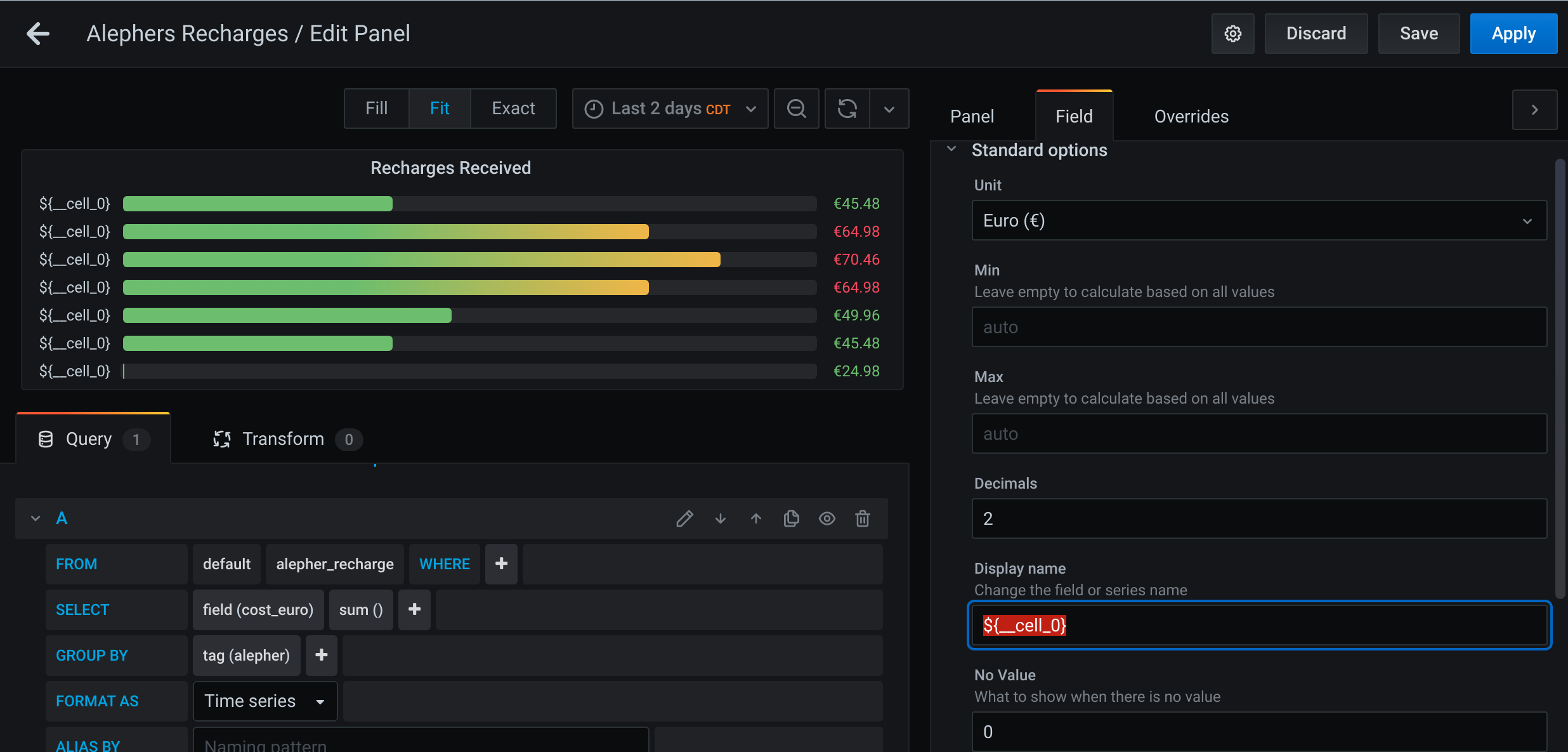Select the Exact view mode
The image size is (1568, 752).
point(513,109)
